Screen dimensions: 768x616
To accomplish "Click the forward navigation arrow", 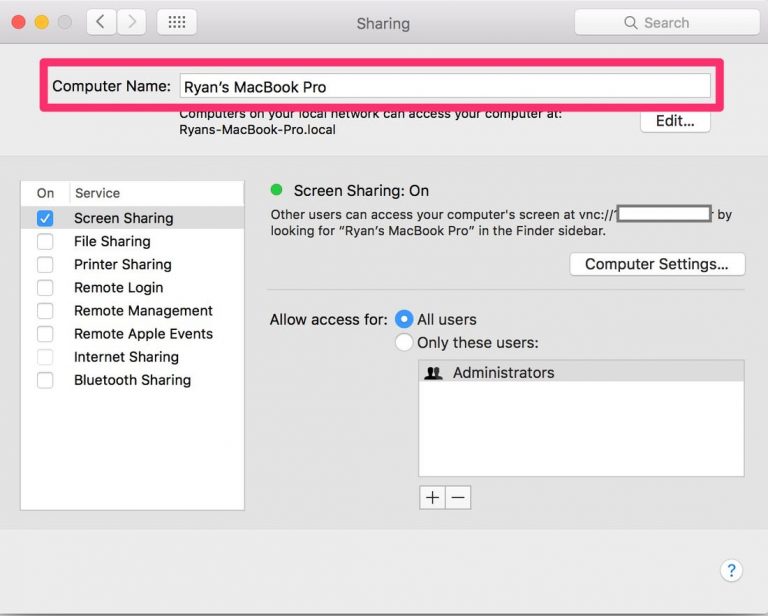I will (x=131, y=22).
